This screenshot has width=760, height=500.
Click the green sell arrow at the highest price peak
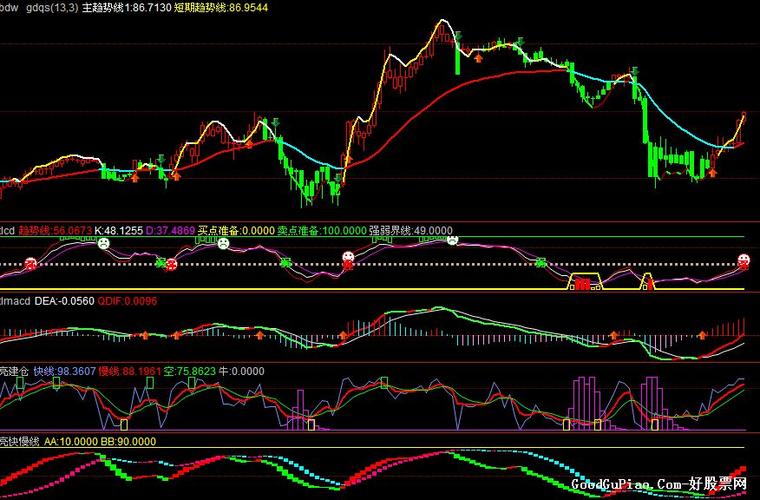(x=458, y=36)
